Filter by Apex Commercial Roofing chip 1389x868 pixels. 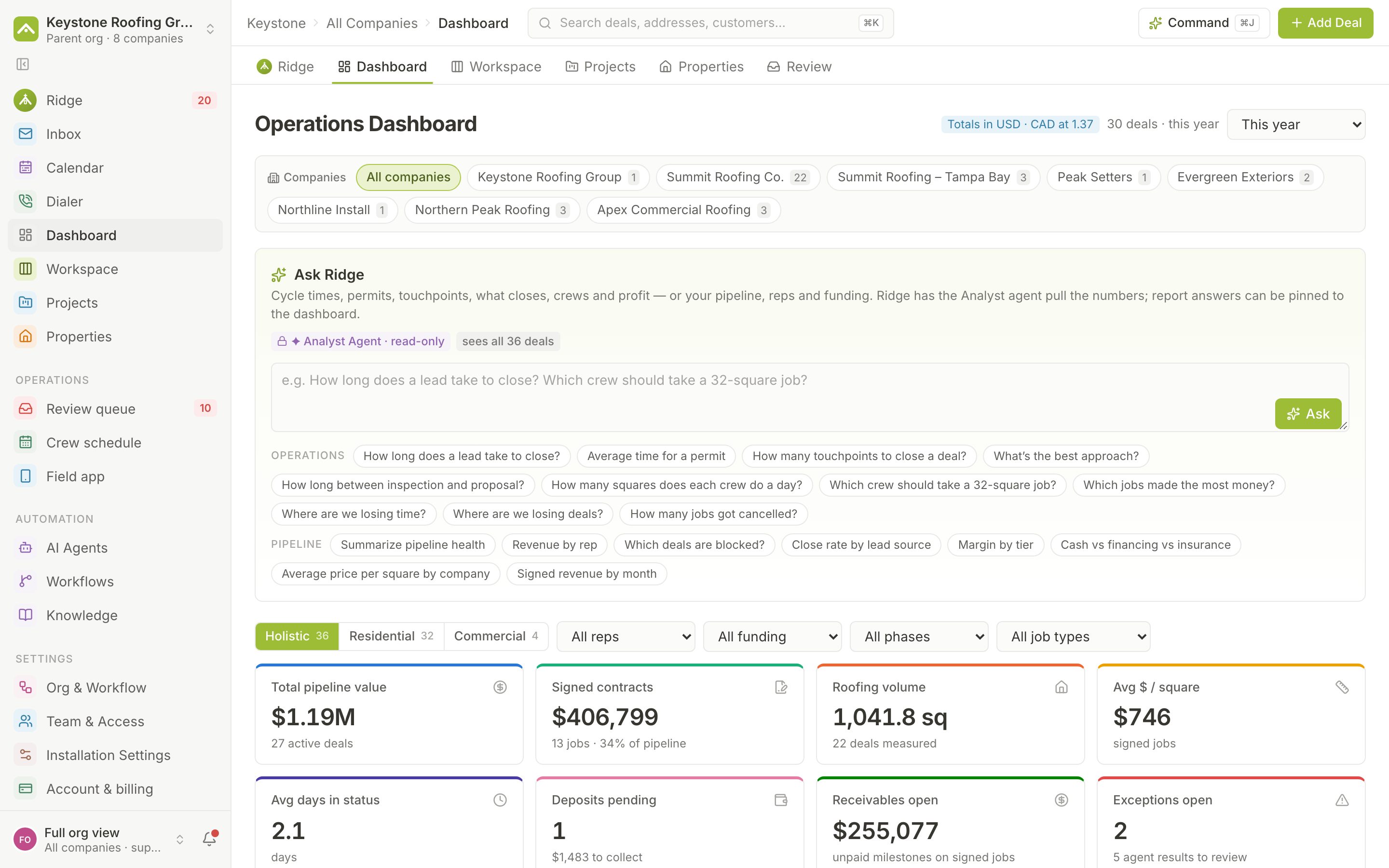pos(683,210)
